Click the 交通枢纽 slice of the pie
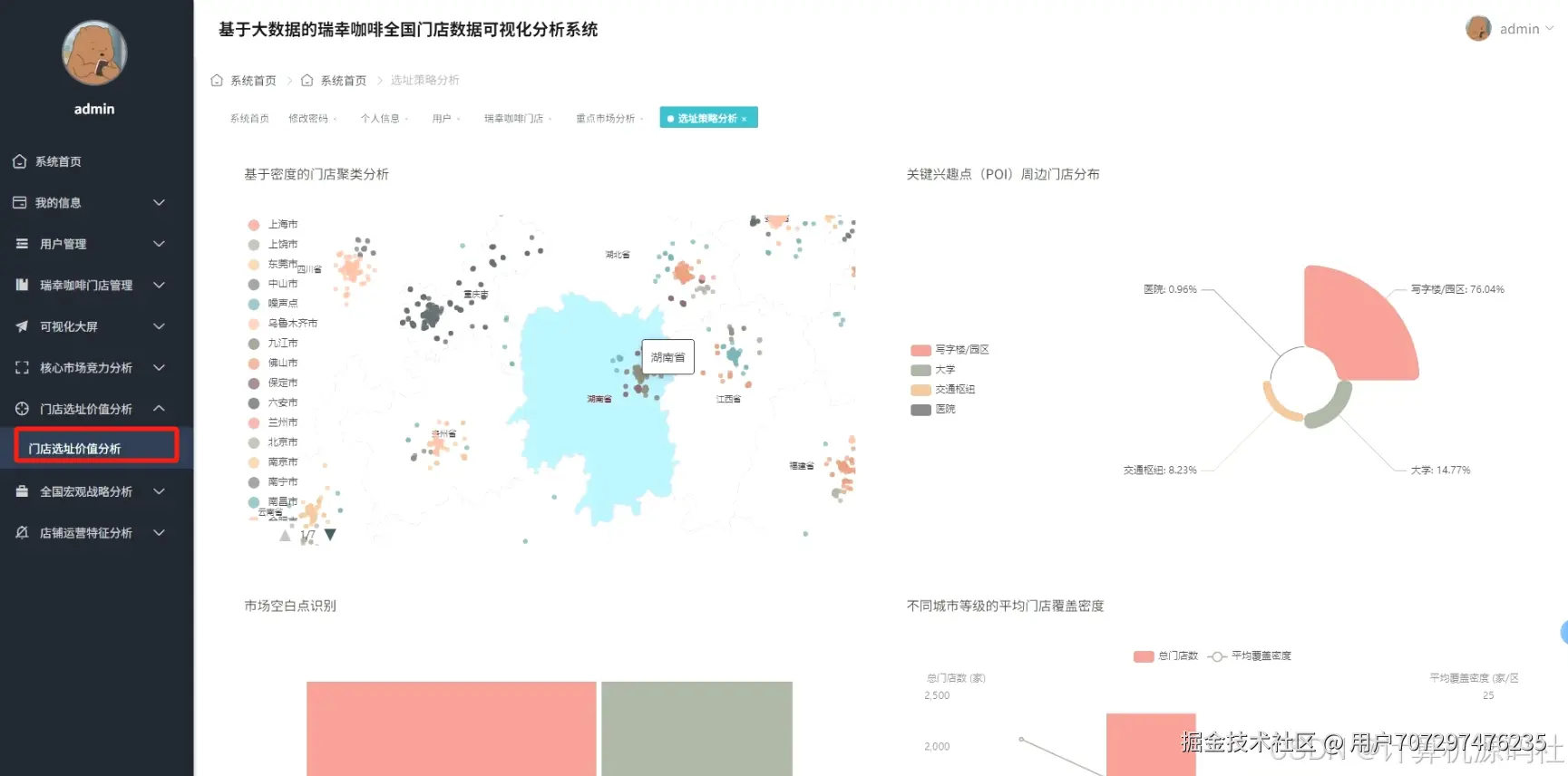The height and width of the screenshot is (776, 1568). [1279, 404]
